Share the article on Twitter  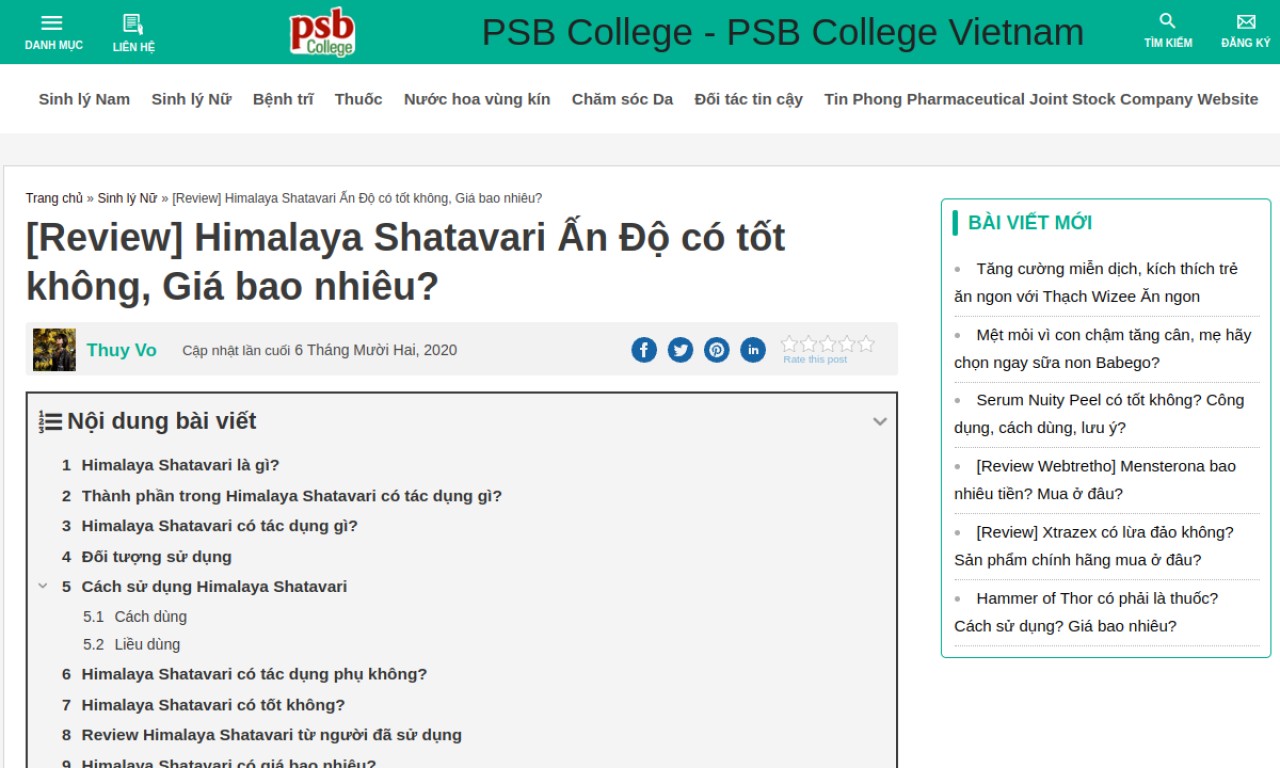680,350
